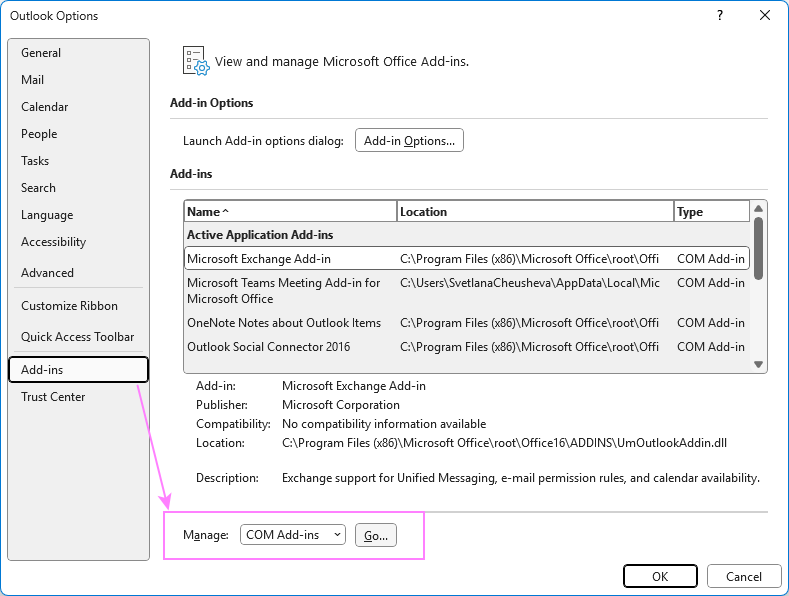Open the Manage COM Add-ins dropdown
The height and width of the screenshot is (596, 789).
tap(292, 535)
